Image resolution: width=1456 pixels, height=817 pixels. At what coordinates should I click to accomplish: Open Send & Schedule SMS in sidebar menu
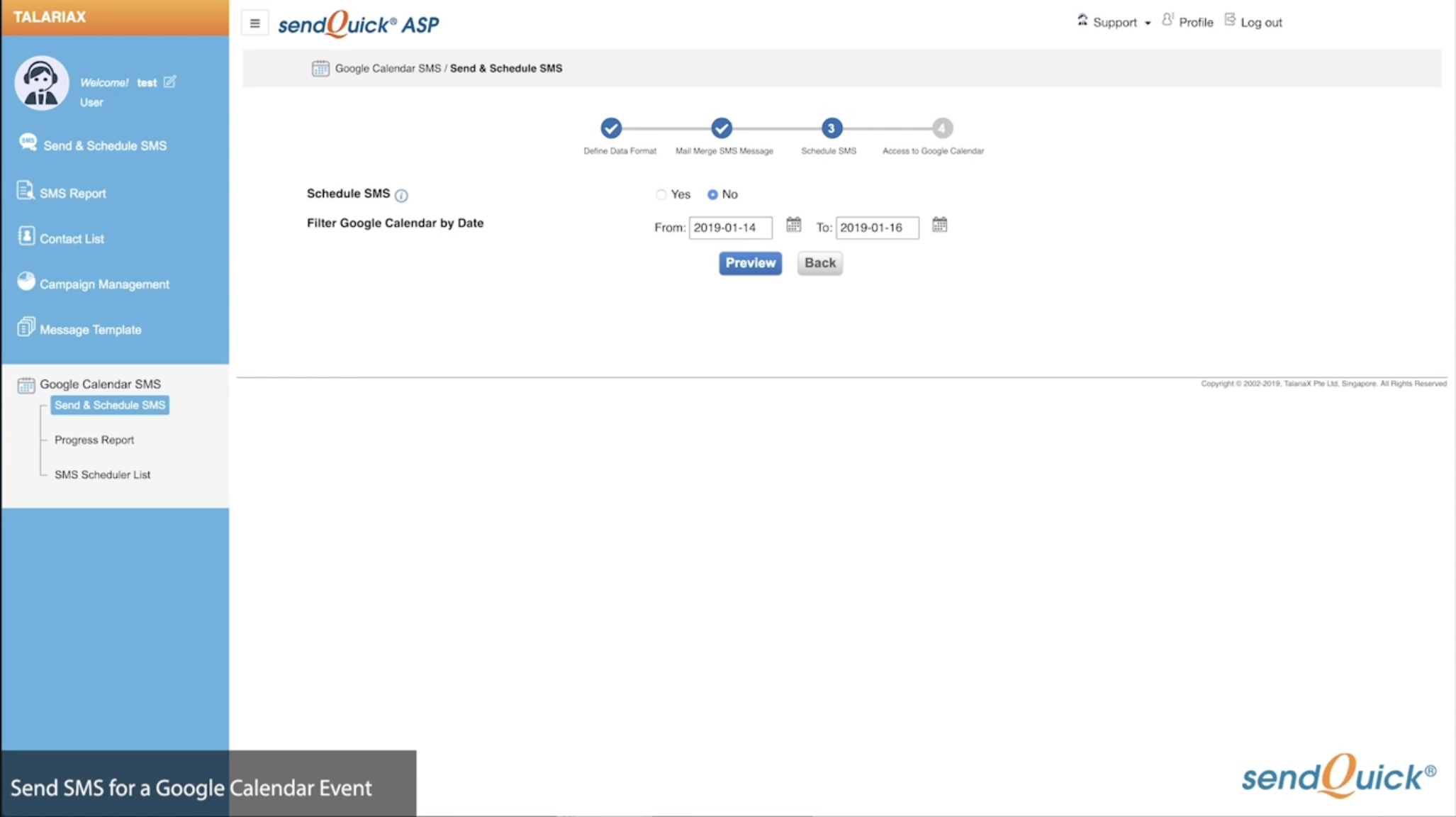click(105, 145)
